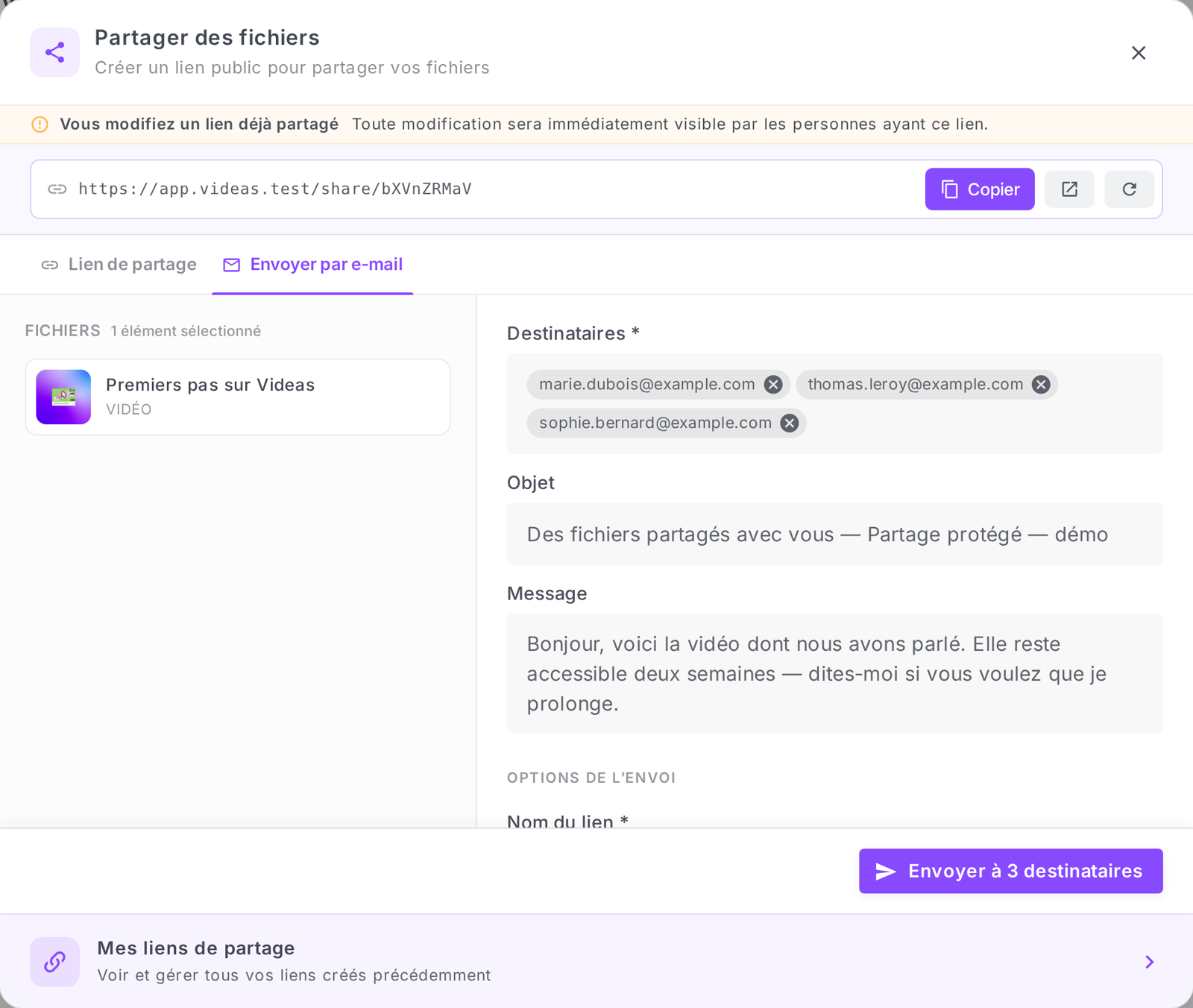Open share link in new tab icon
This screenshot has height=1008, width=1193.
(1069, 189)
